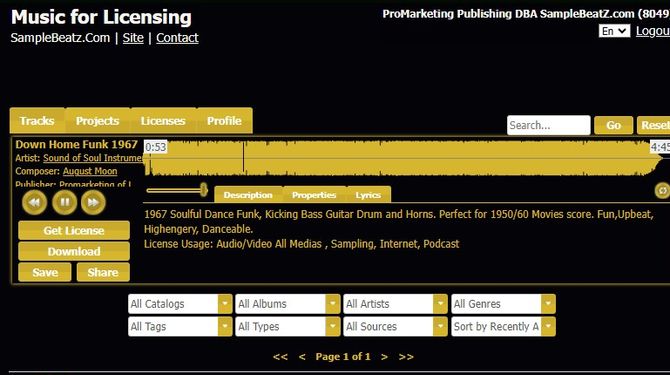670x375 pixels.
Task: Rewind the track with previous button
Action: [x=35, y=202]
